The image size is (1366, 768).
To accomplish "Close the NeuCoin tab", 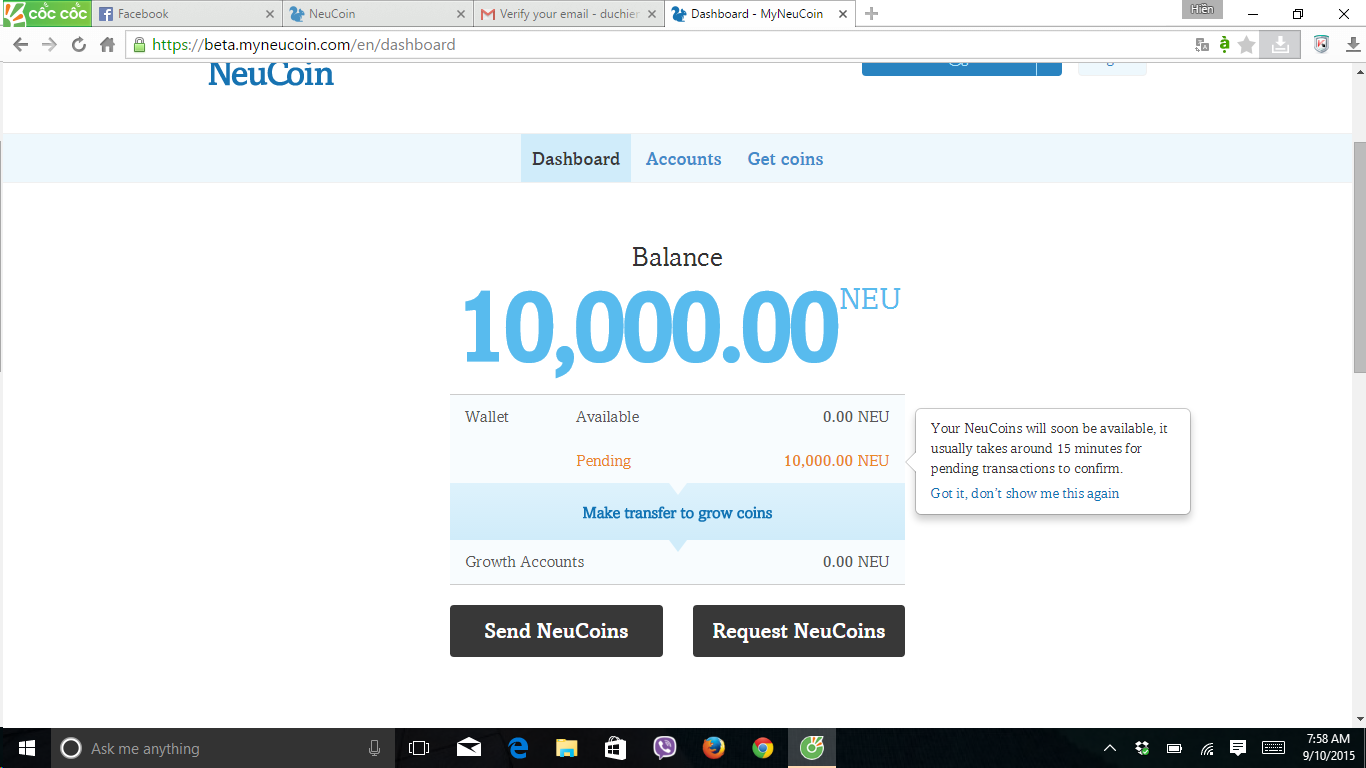I will [461, 14].
